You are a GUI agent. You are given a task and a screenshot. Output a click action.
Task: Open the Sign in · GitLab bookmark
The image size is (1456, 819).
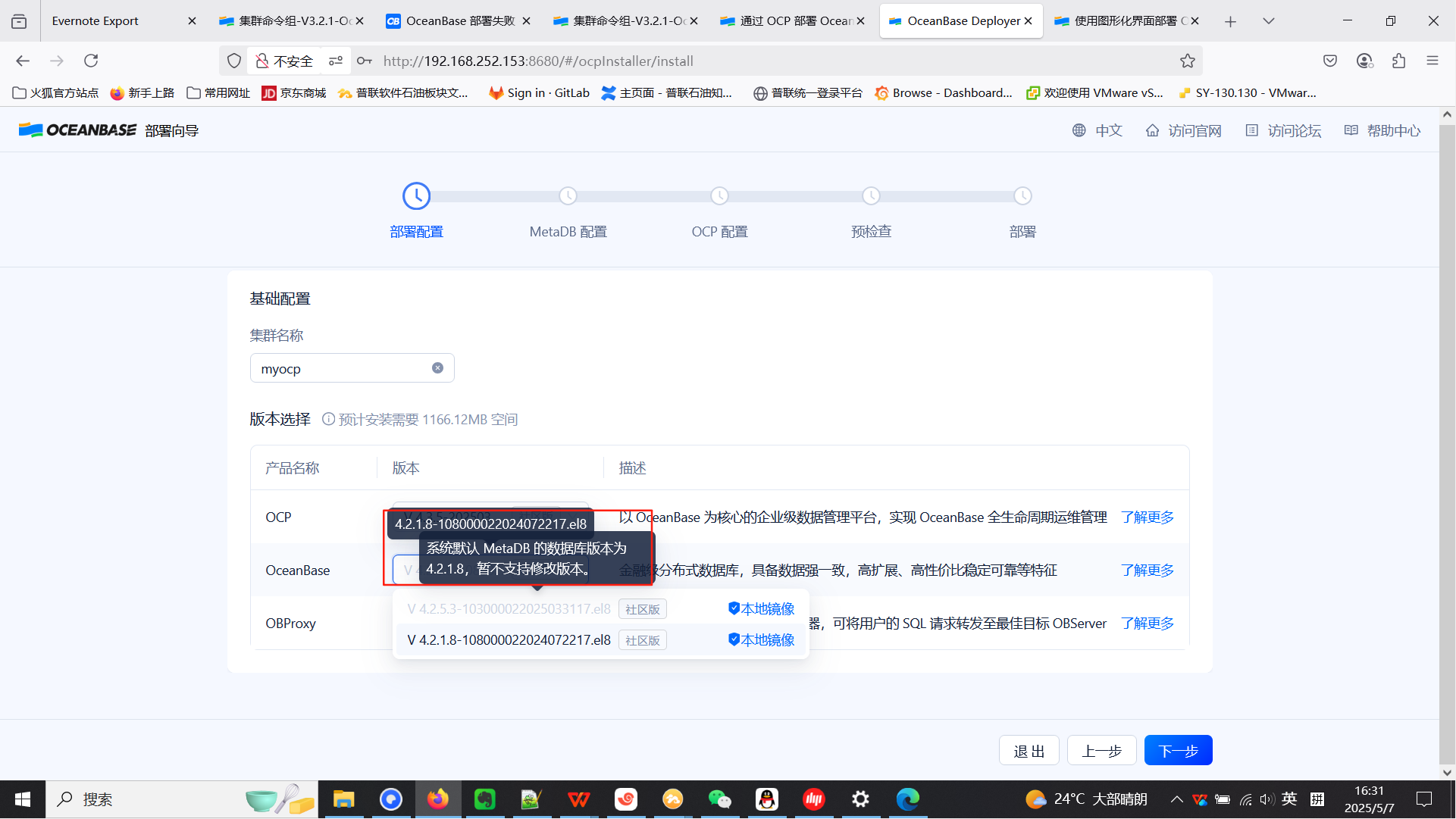tap(540, 92)
